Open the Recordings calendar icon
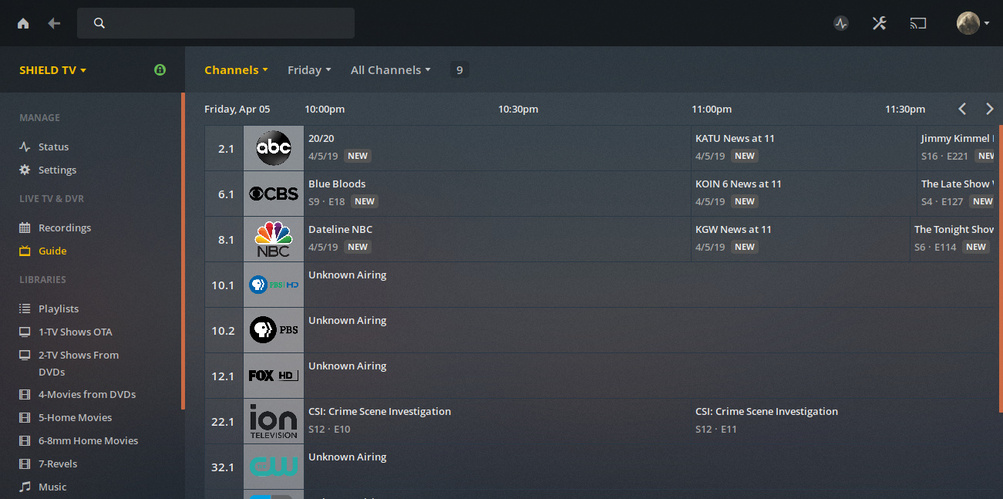 tap(25, 228)
